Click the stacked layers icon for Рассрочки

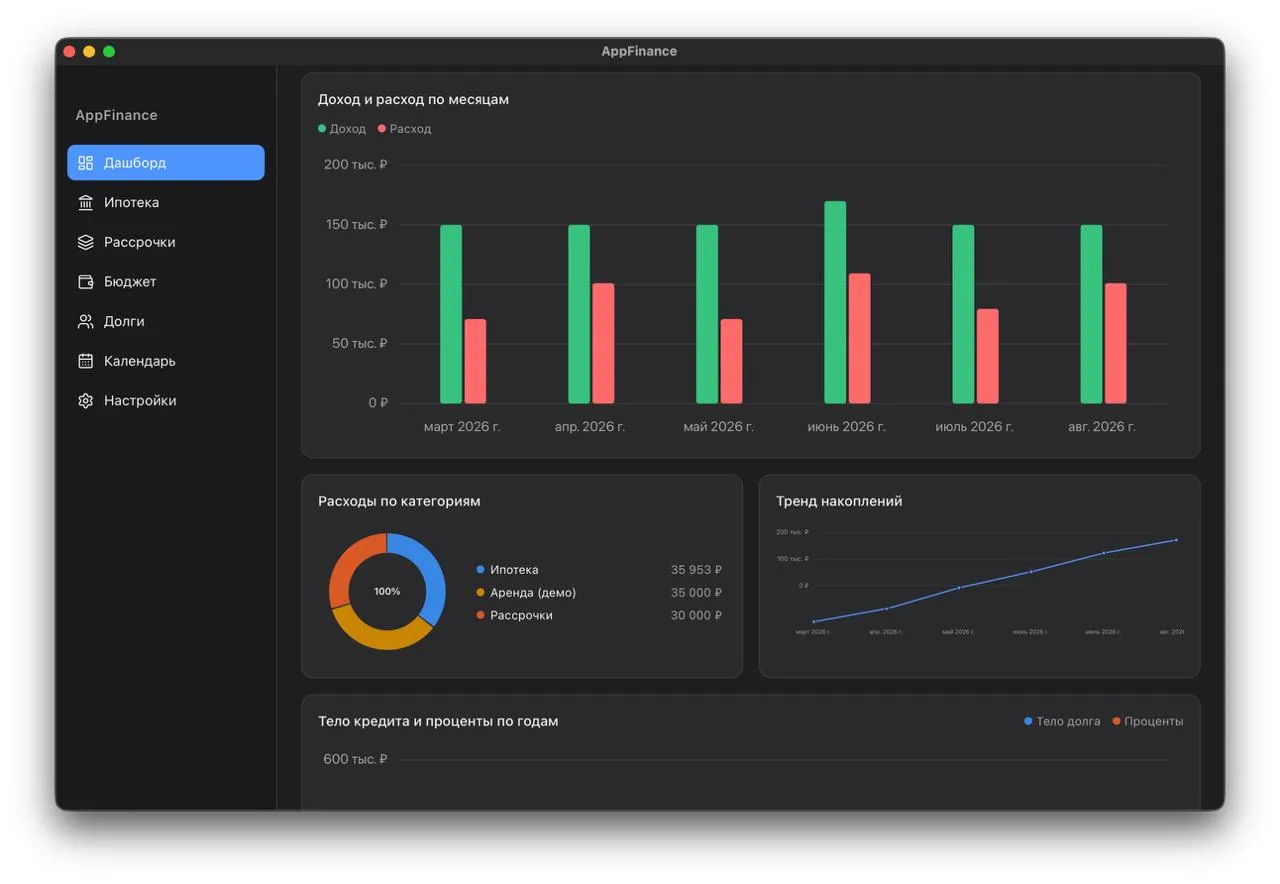tap(86, 242)
